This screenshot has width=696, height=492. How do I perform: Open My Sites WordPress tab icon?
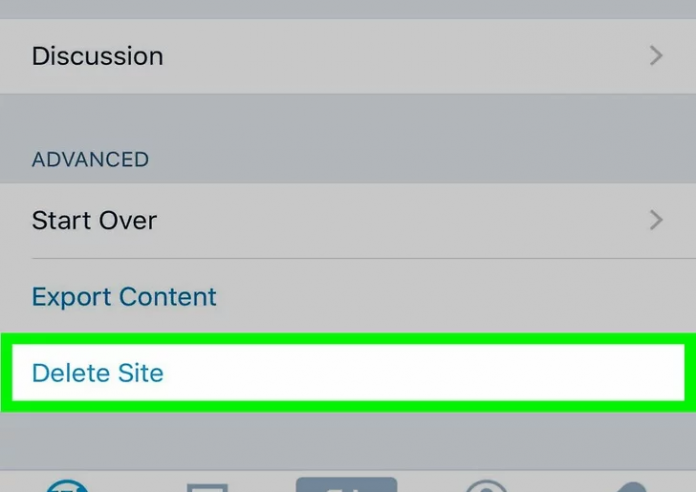pyautogui.click(x=68, y=486)
